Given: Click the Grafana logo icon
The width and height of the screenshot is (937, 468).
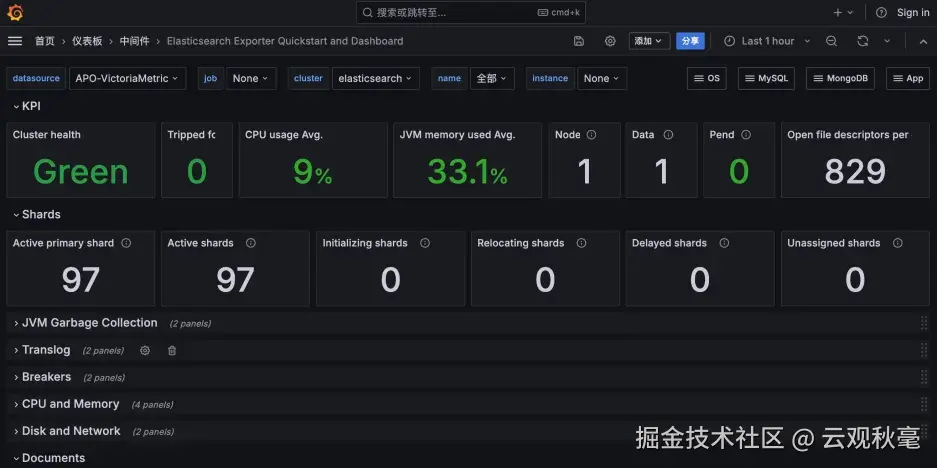Looking at the screenshot, I should [15, 13].
